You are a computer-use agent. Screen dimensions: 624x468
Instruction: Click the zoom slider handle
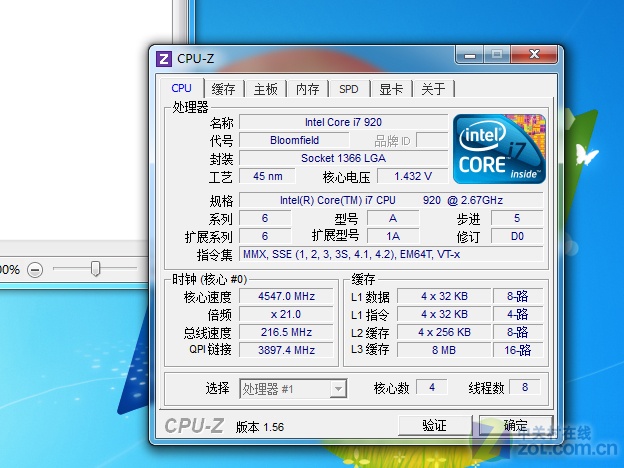(95, 268)
